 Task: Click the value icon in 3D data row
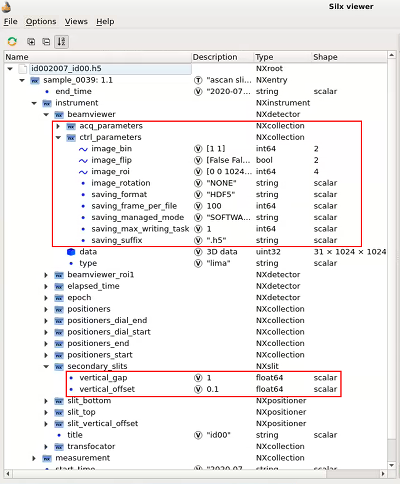tap(198, 252)
